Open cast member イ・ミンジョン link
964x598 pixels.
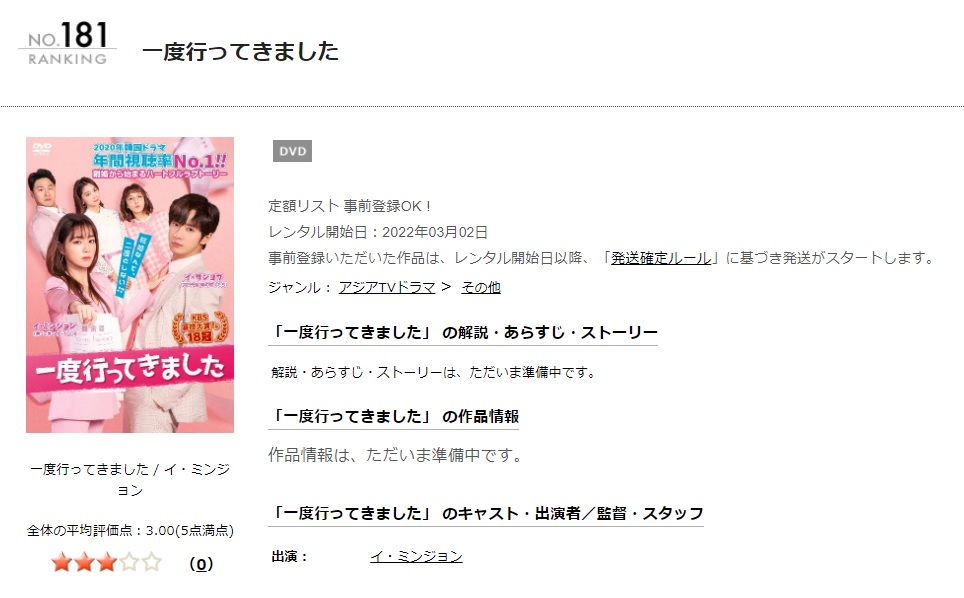[416, 557]
